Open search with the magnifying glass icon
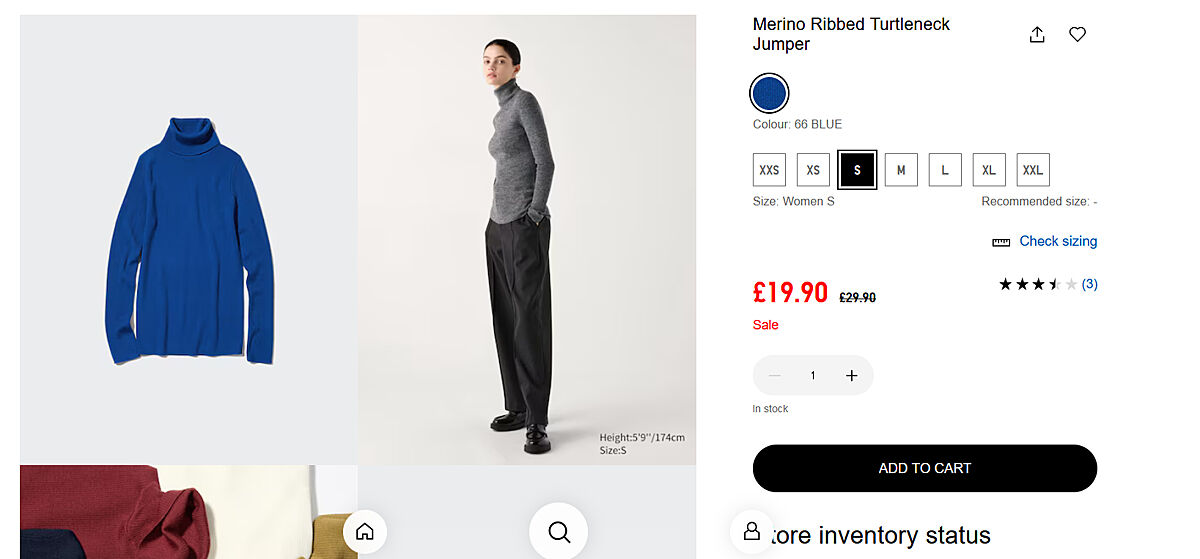The height and width of the screenshot is (559, 1200). [x=558, y=531]
